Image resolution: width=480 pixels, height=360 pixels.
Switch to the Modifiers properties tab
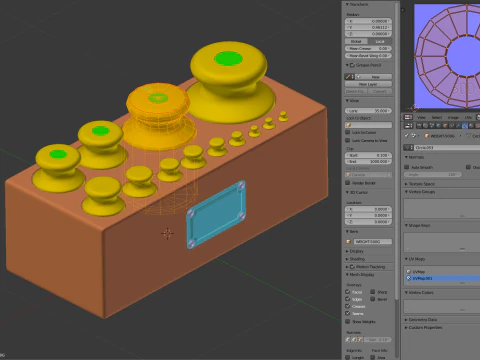pos(458,126)
